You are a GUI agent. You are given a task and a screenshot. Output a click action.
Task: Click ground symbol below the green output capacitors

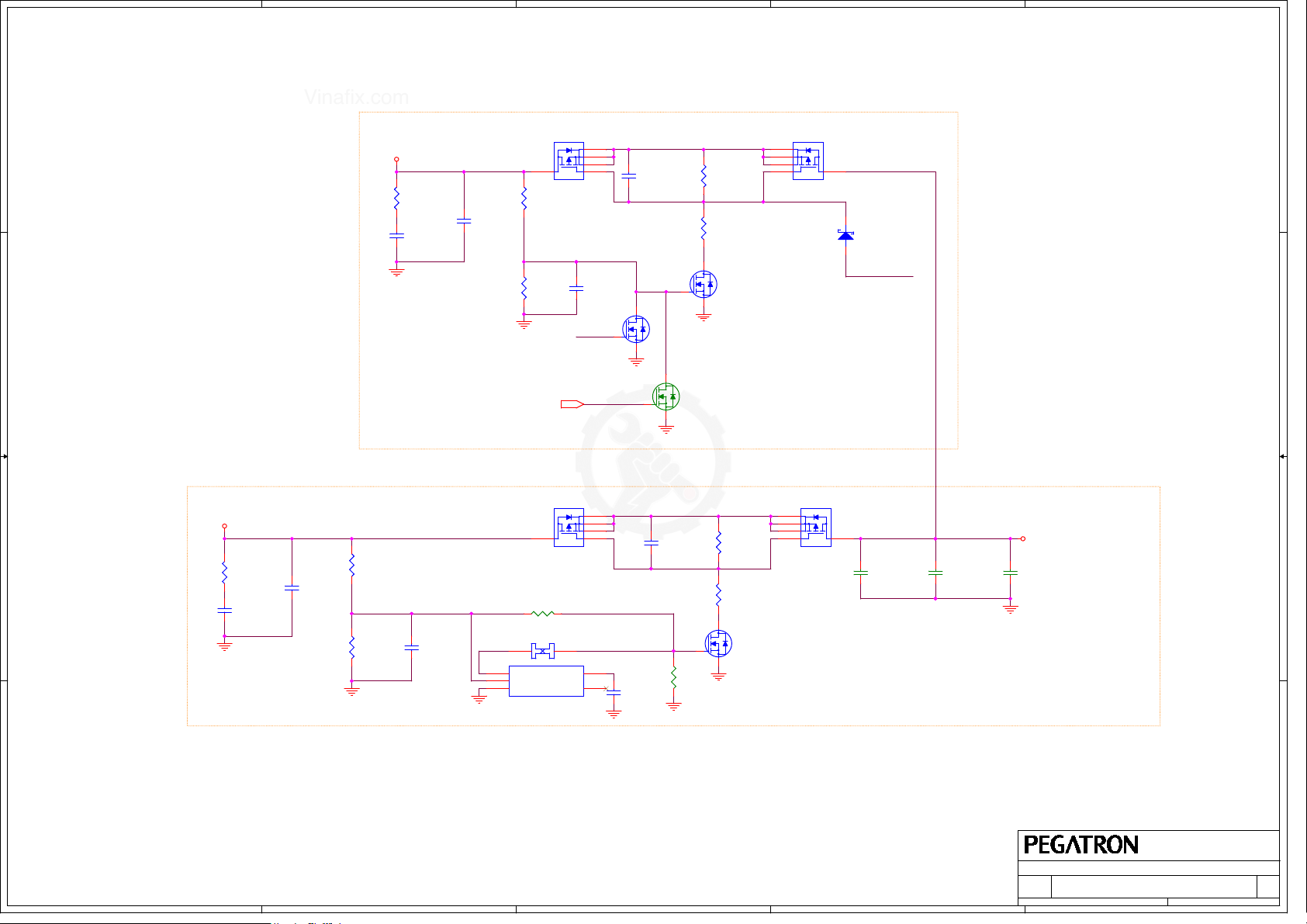tap(1010, 609)
